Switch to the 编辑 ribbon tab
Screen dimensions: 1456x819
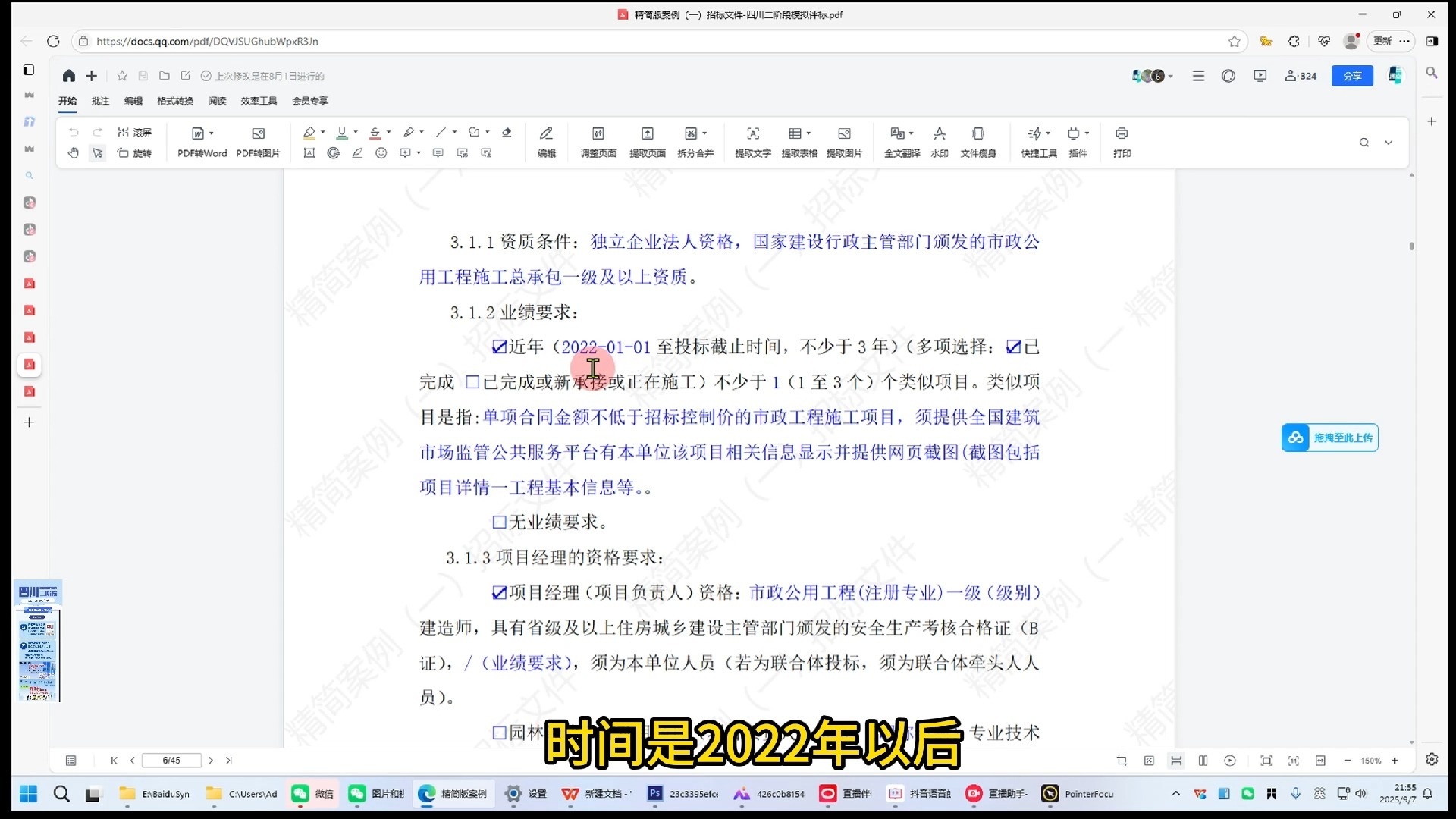(133, 101)
